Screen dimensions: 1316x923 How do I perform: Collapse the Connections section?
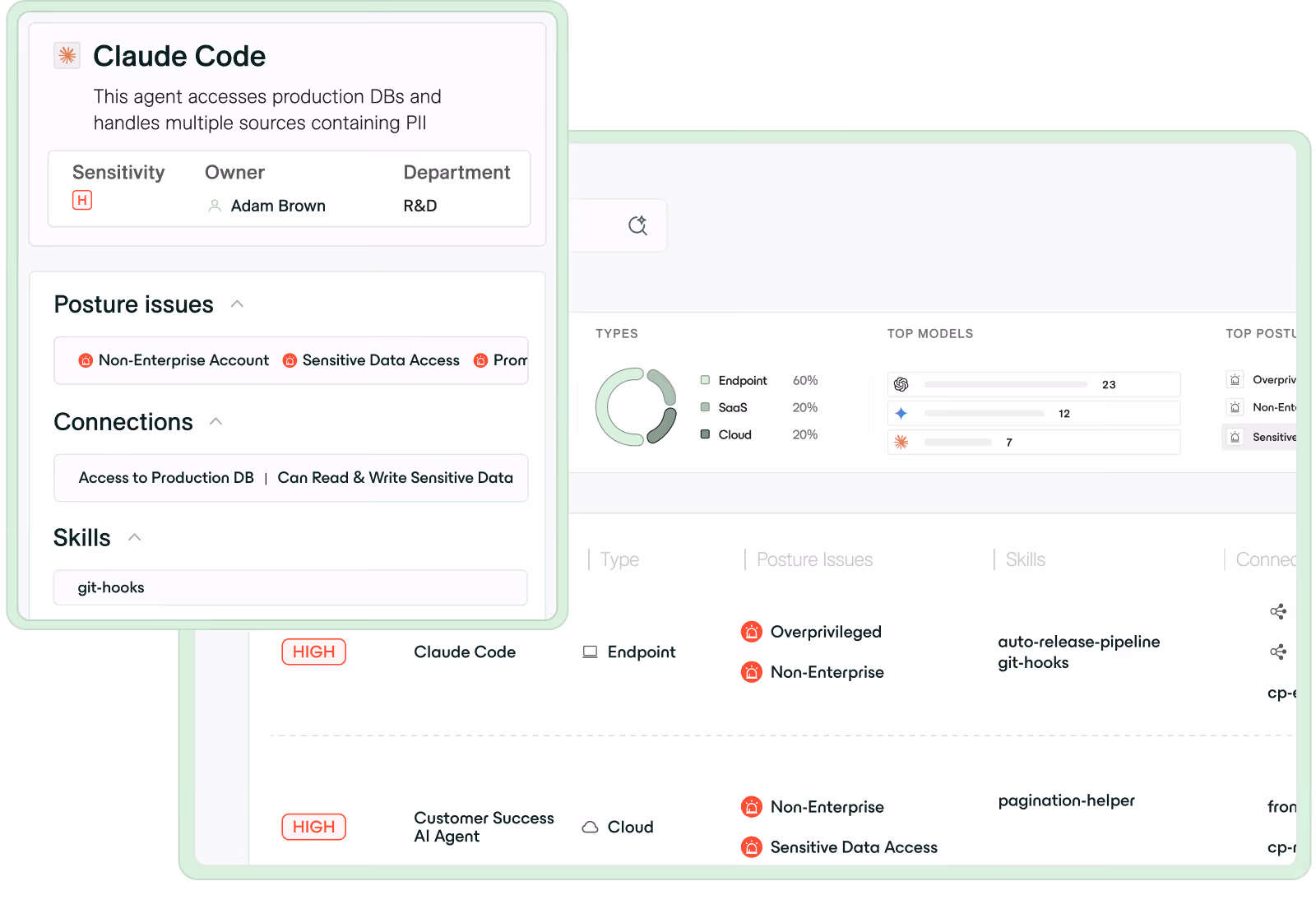click(x=216, y=421)
